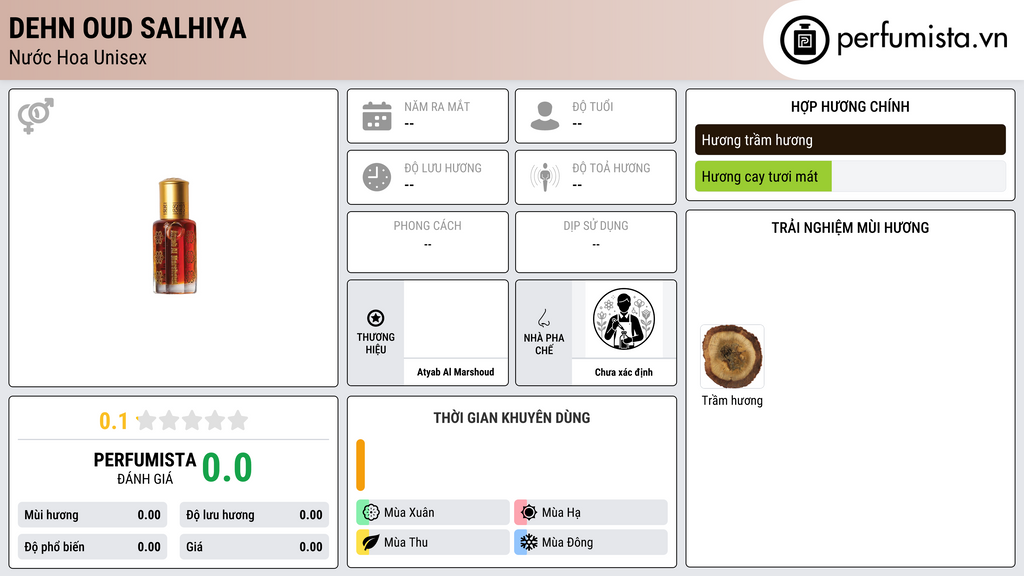Click the star badge icon above Thương hiệu
The width and height of the screenshot is (1024, 576).
pos(376,318)
